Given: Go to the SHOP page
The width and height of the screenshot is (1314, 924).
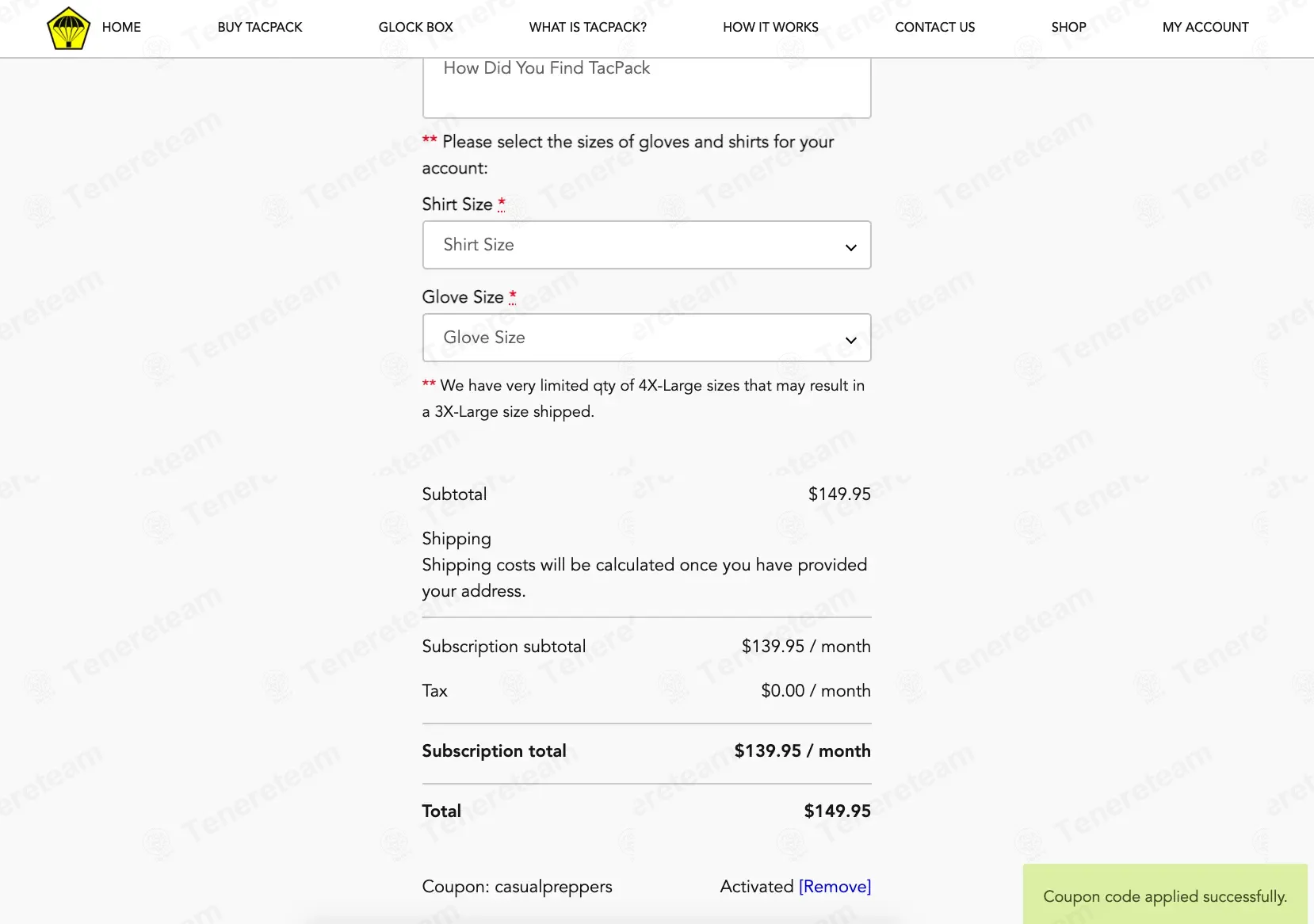Looking at the screenshot, I should 1068,27.
